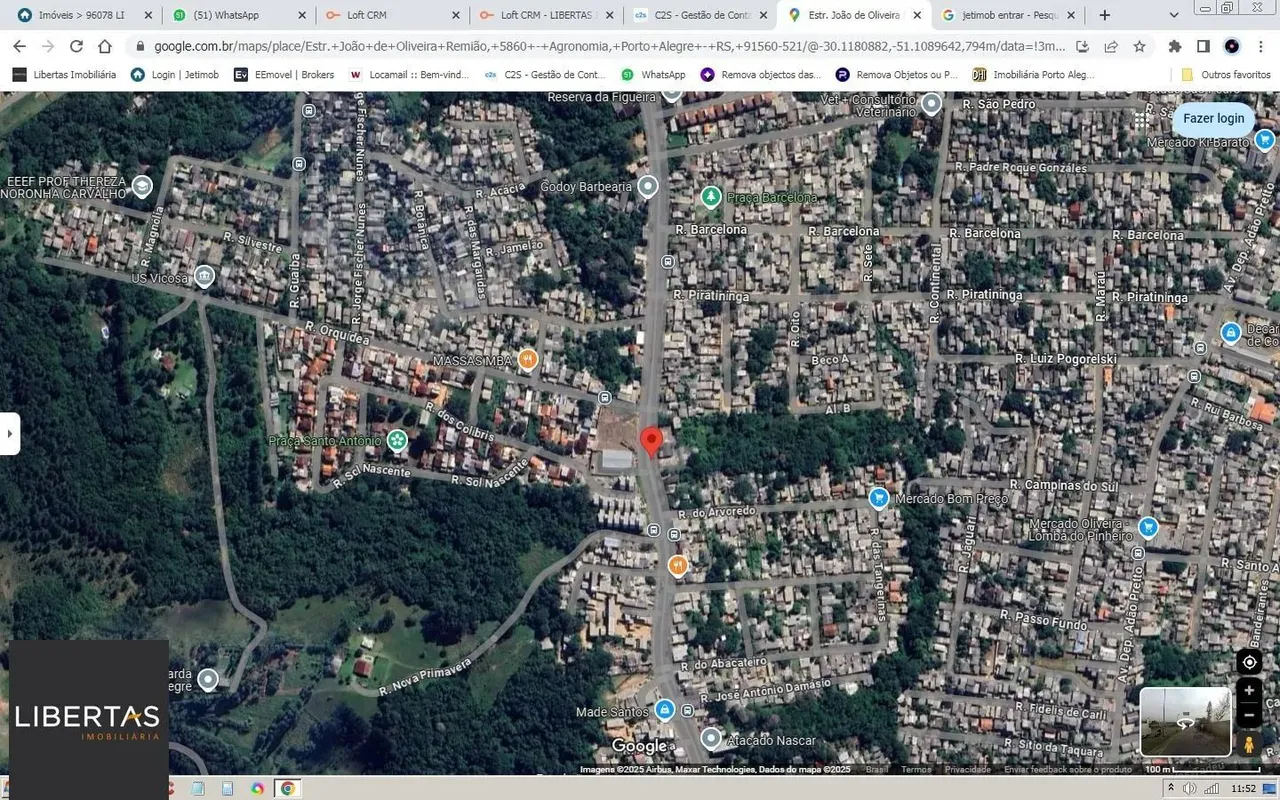
Task: Click orange restaurant marker near R. do Arvoredo
Action: (x=678, y=566)
